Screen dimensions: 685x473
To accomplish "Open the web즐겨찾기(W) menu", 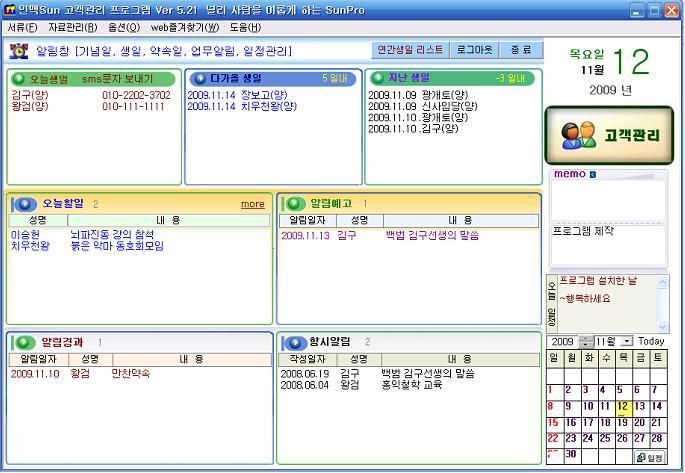I will point(185,28).
